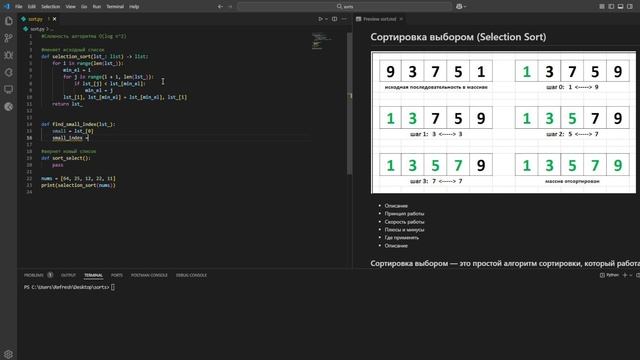640x360 pixels.
Task: Open the Extensions view in activity bar
Action: 8,72
